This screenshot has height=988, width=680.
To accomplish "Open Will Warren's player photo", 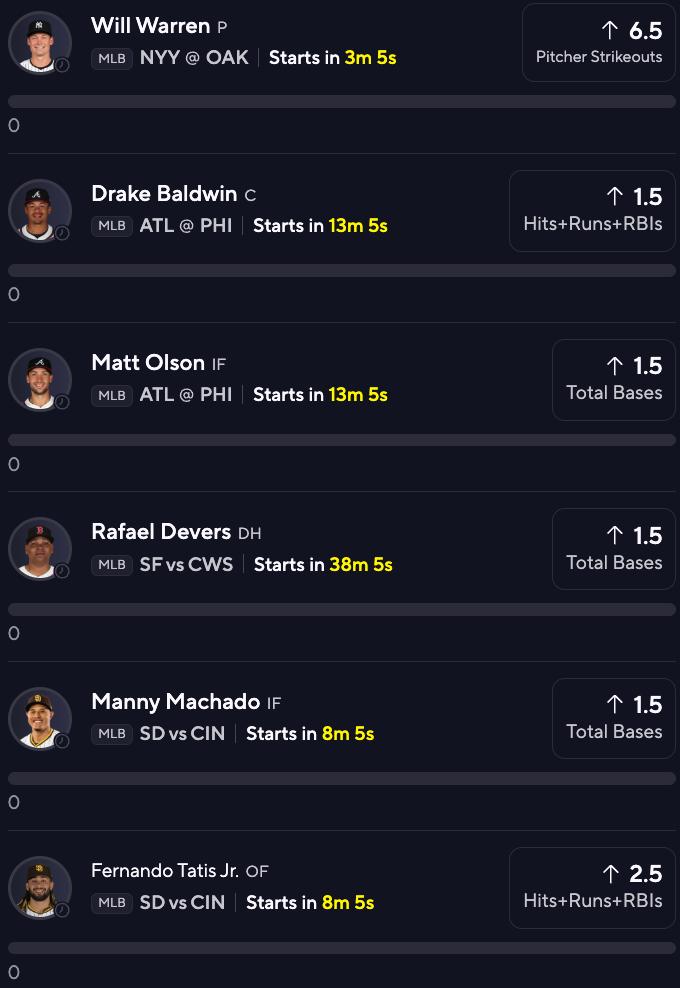I will tap(40, 41).
